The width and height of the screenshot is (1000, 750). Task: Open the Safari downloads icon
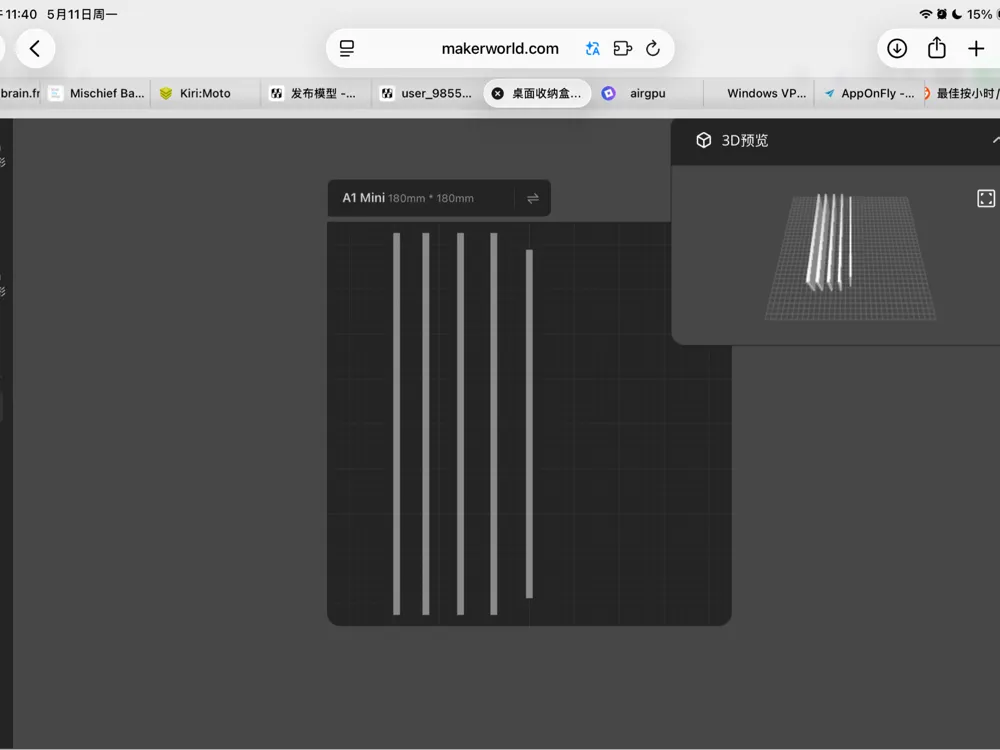click(897, 48)
